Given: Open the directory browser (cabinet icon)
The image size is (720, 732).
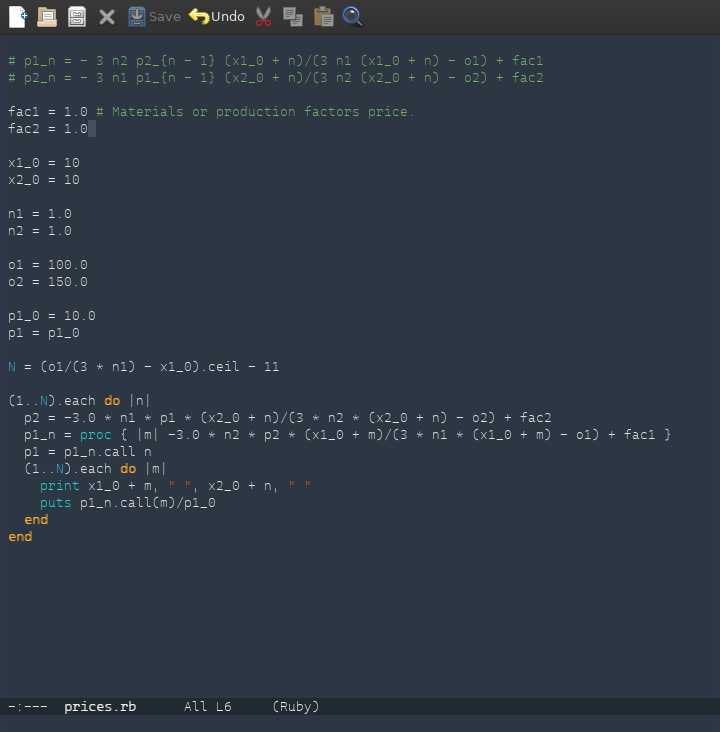Looking at the screenshot, I should tap(77, 17).
